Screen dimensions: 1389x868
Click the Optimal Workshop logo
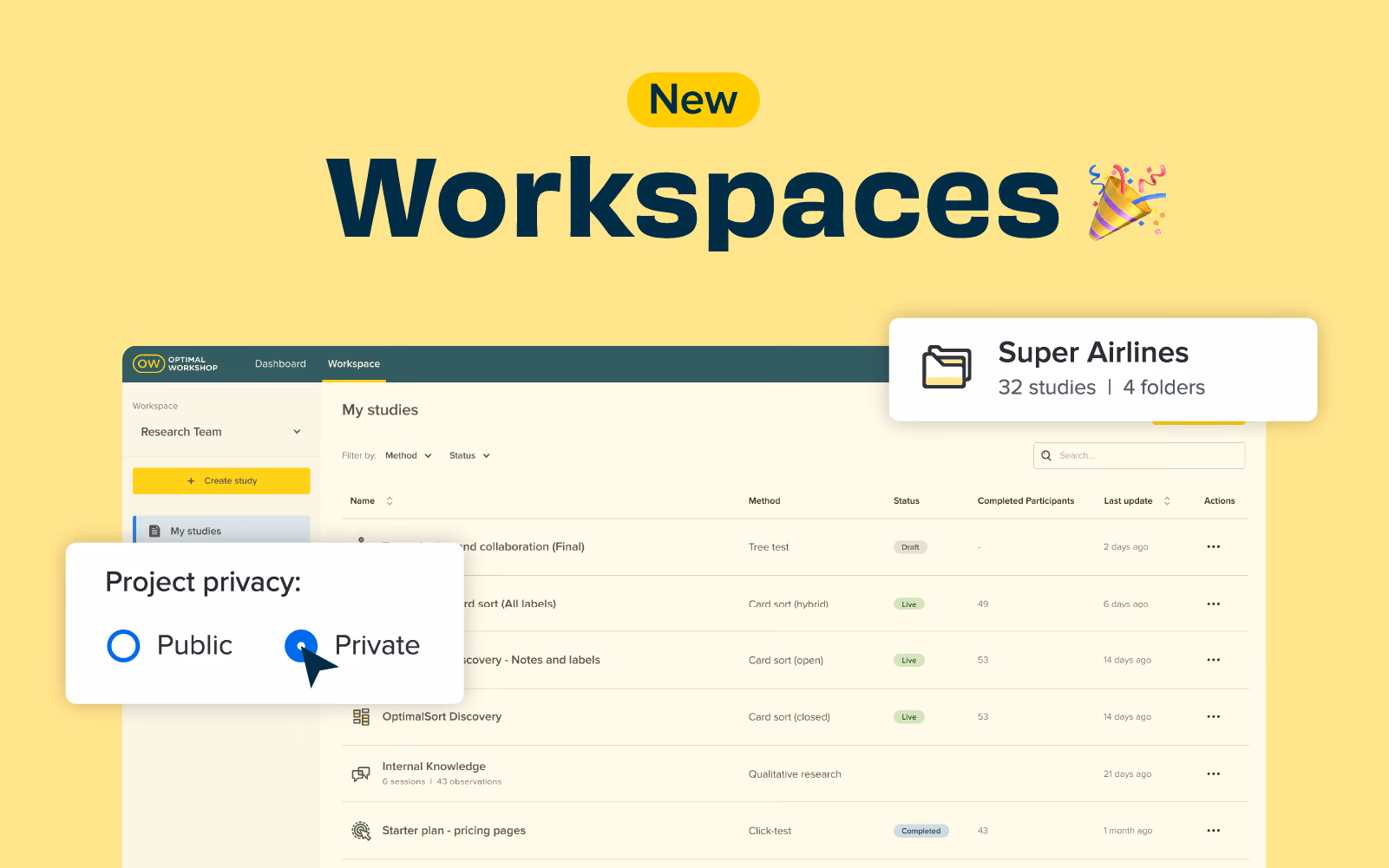point(175,363)
